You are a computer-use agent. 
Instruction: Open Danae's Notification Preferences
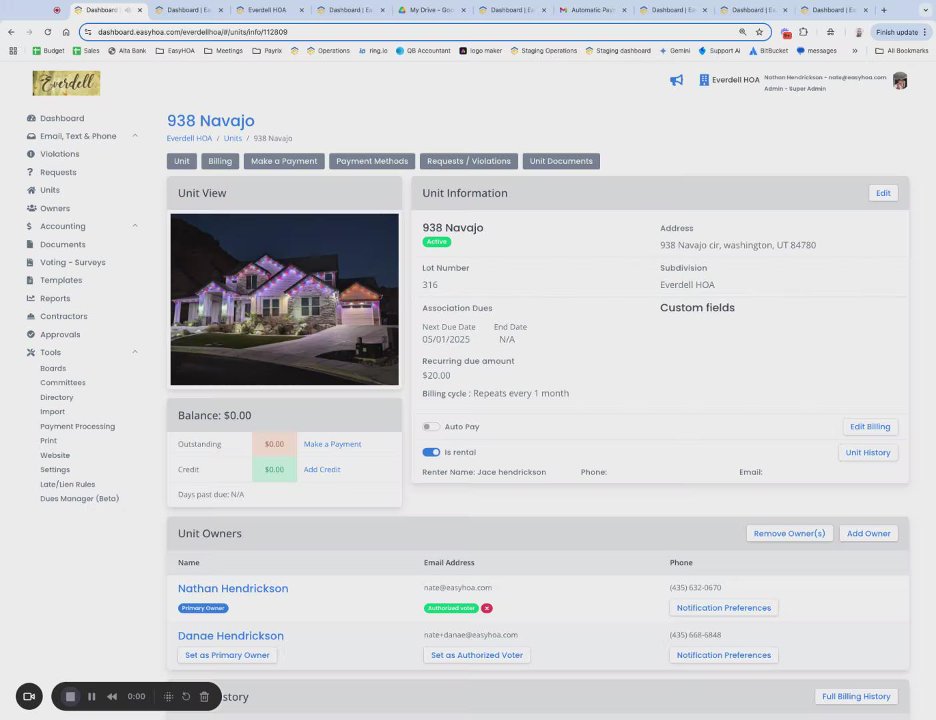[x=723, y=656]
